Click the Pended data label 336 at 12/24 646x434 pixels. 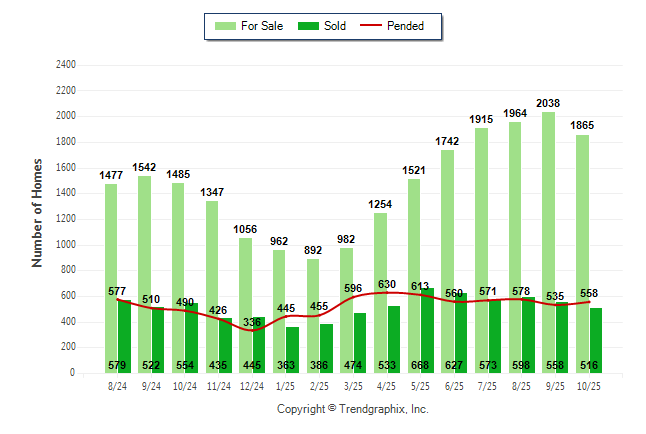coord(250,322)
